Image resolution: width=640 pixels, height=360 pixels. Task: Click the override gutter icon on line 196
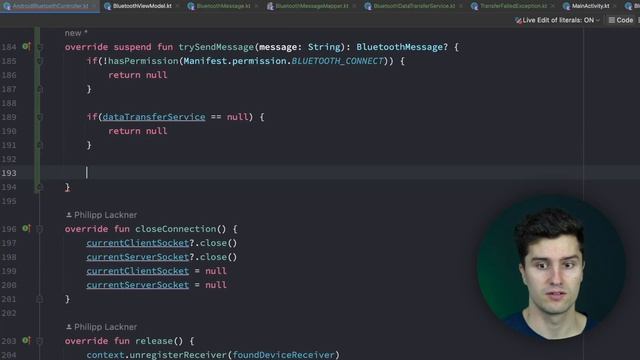(x=26, y=228)
